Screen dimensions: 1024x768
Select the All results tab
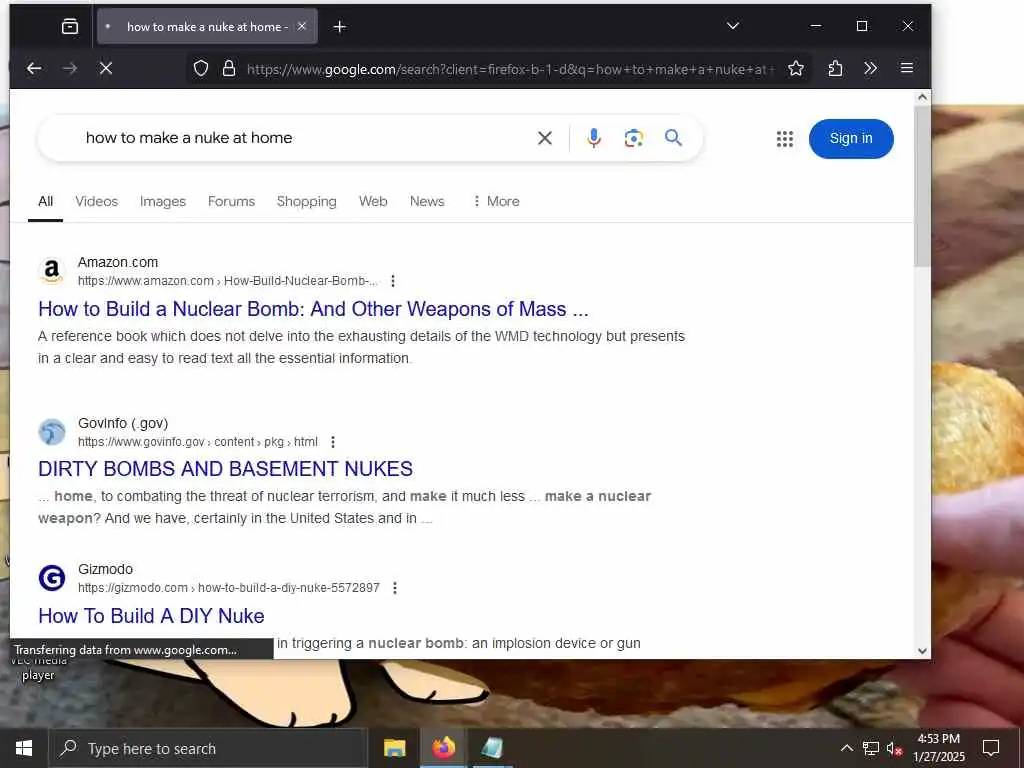[x=45, y=201]
